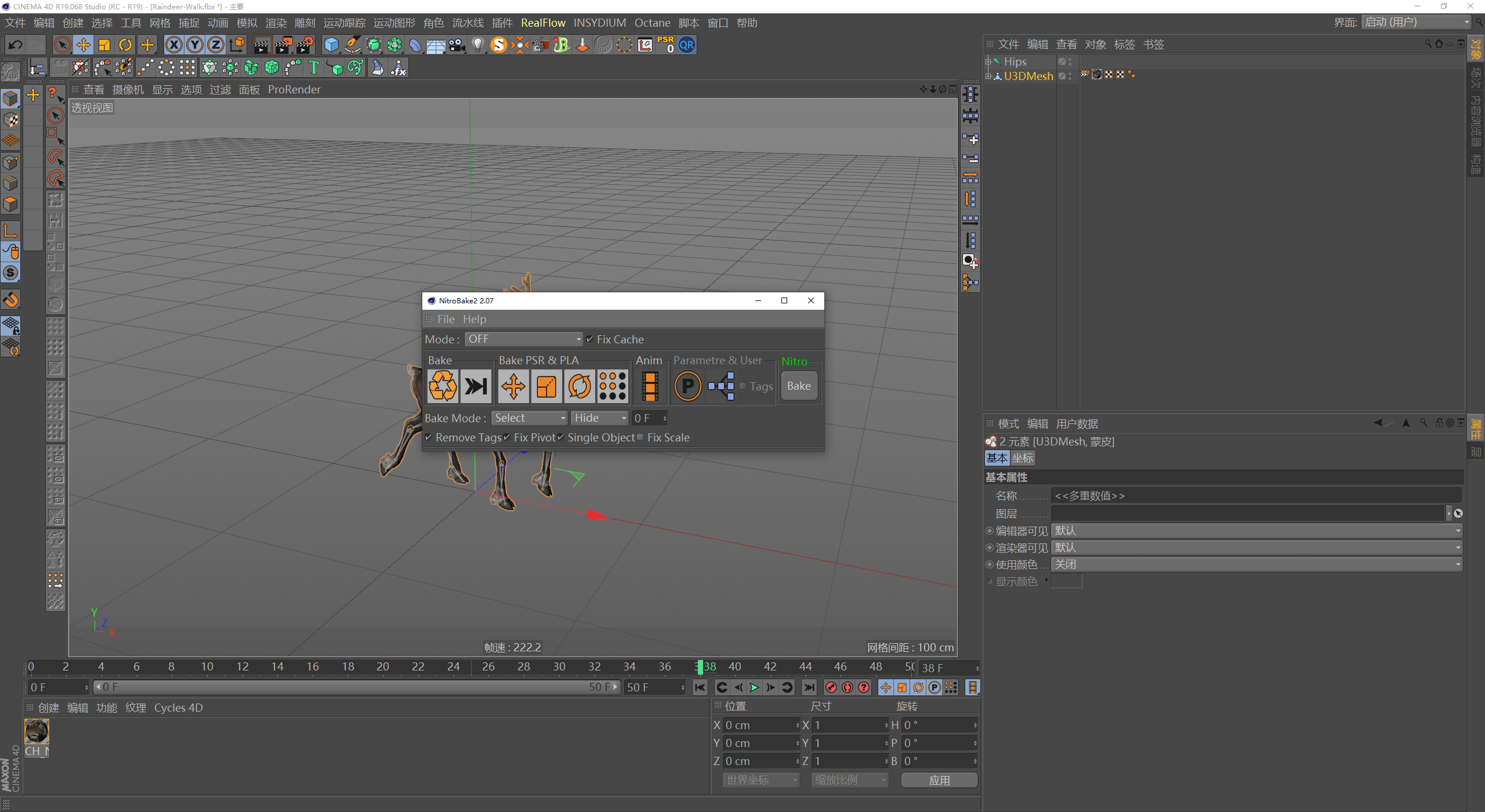Open the NitroBake Mode OFF dropdown

coord(523,339)
